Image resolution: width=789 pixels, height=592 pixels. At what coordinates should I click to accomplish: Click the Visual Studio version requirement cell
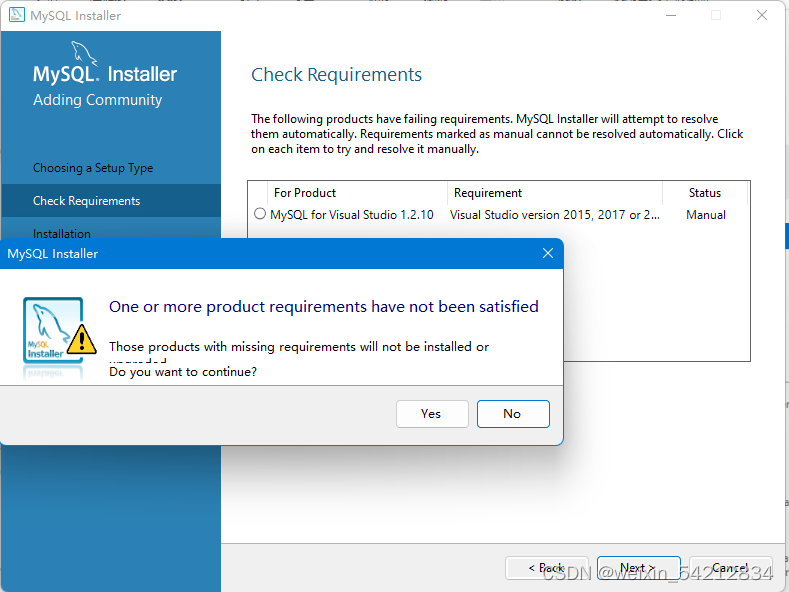click(555, 215)
